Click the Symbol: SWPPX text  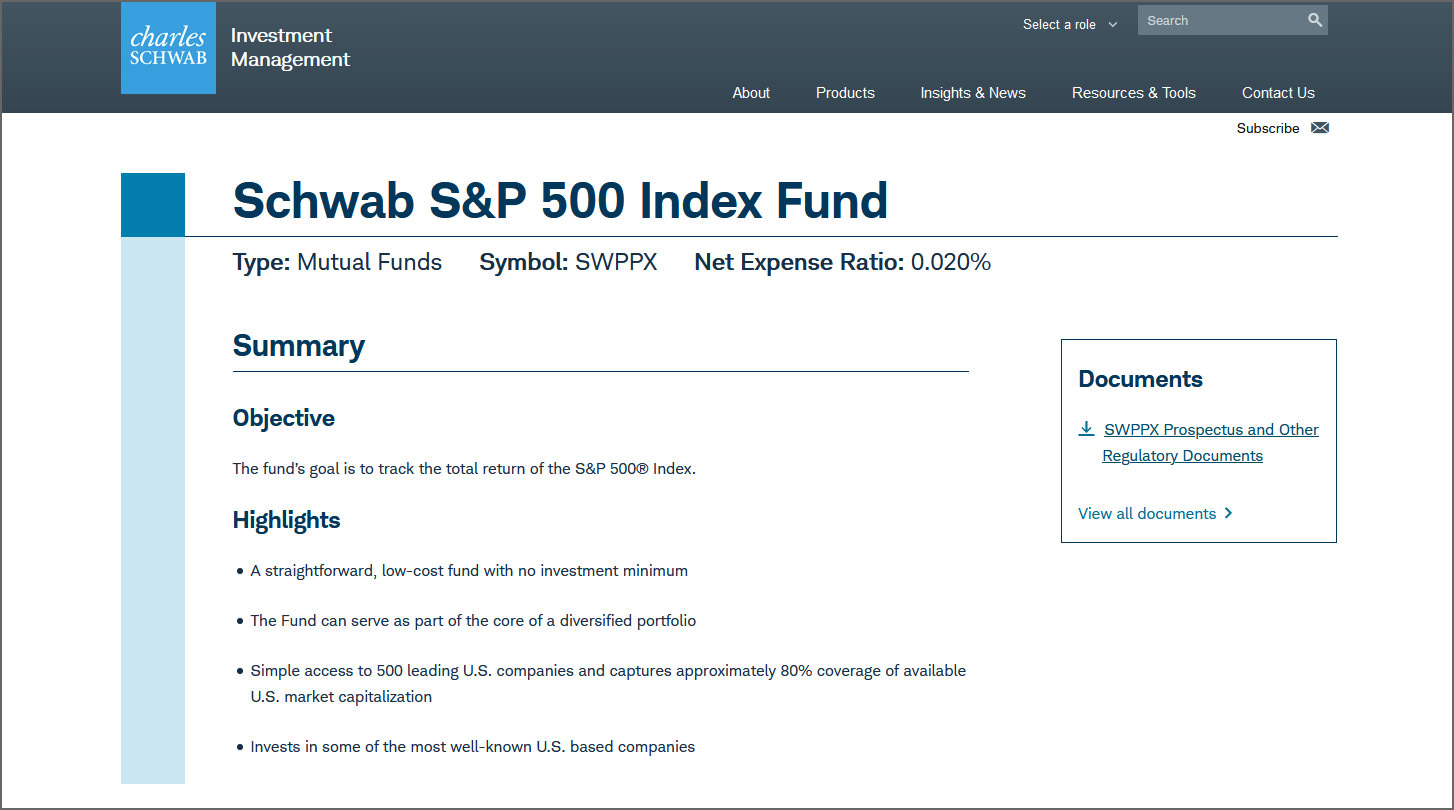point(568,262)
